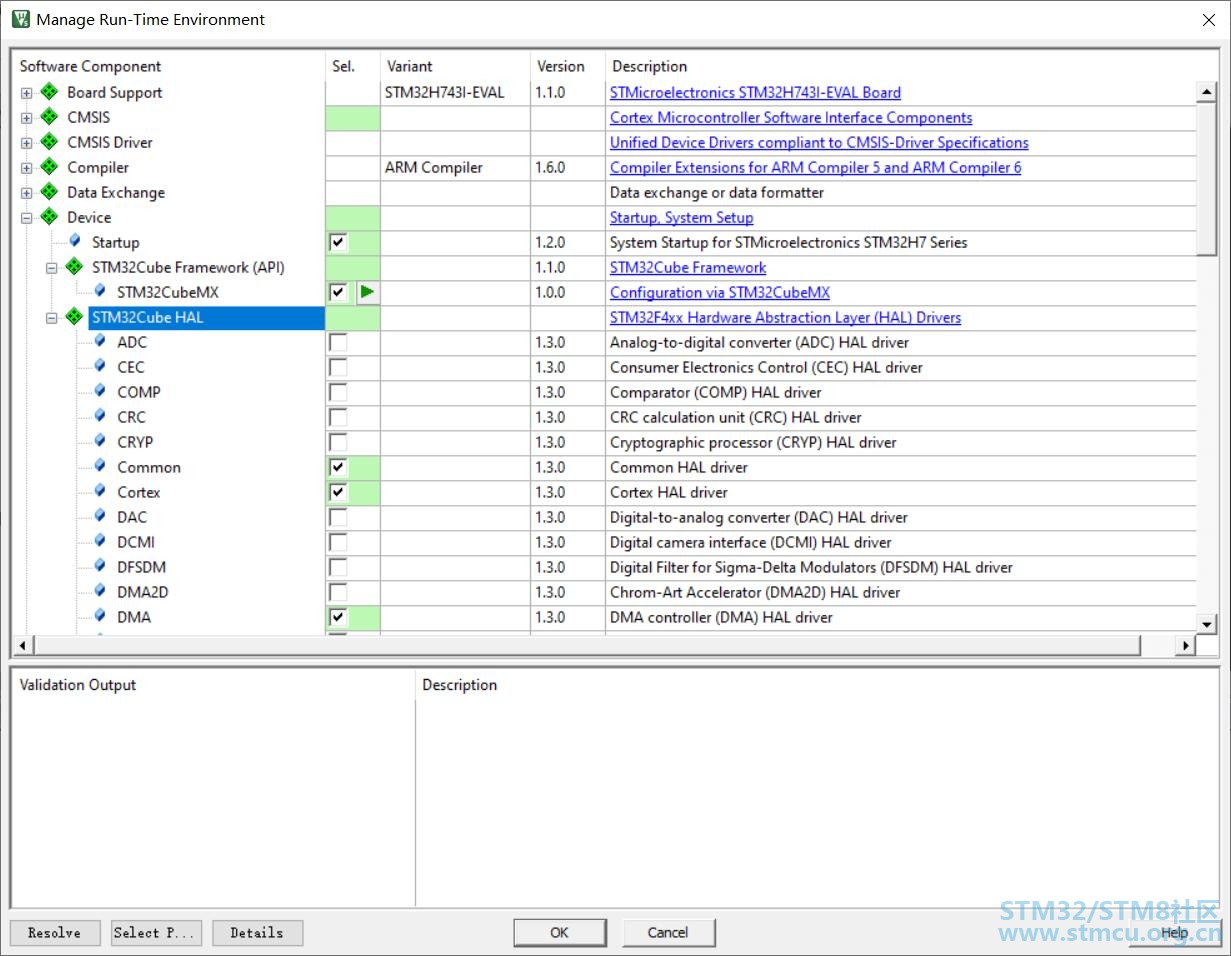Click the Cortex blue component icon
The image size is (1231, 956).
tap(100, 491)
